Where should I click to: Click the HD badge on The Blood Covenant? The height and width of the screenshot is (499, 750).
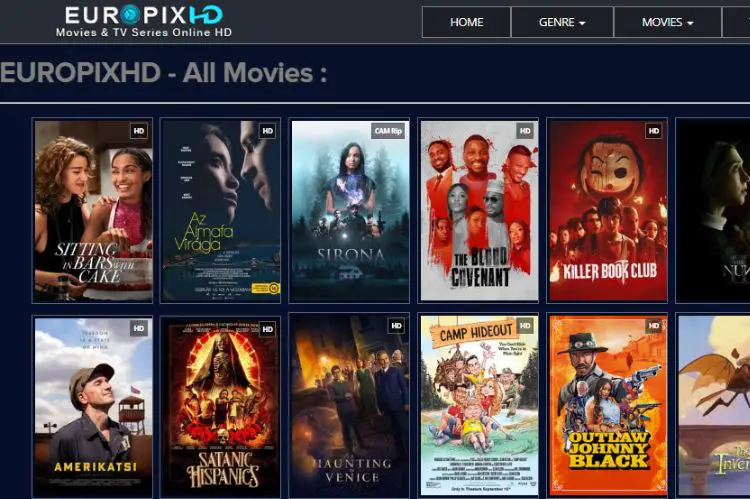pos(525,131)
